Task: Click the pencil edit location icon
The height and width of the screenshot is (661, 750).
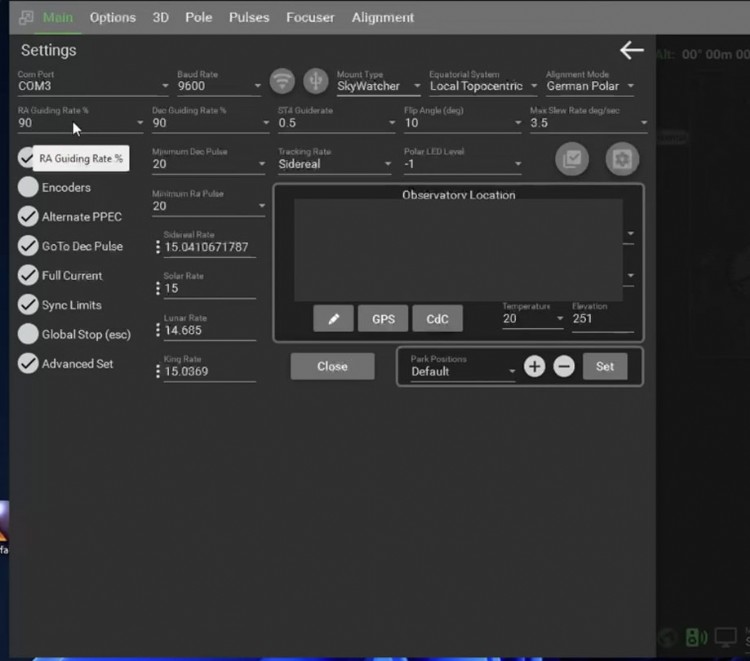Action: point(333,319)
